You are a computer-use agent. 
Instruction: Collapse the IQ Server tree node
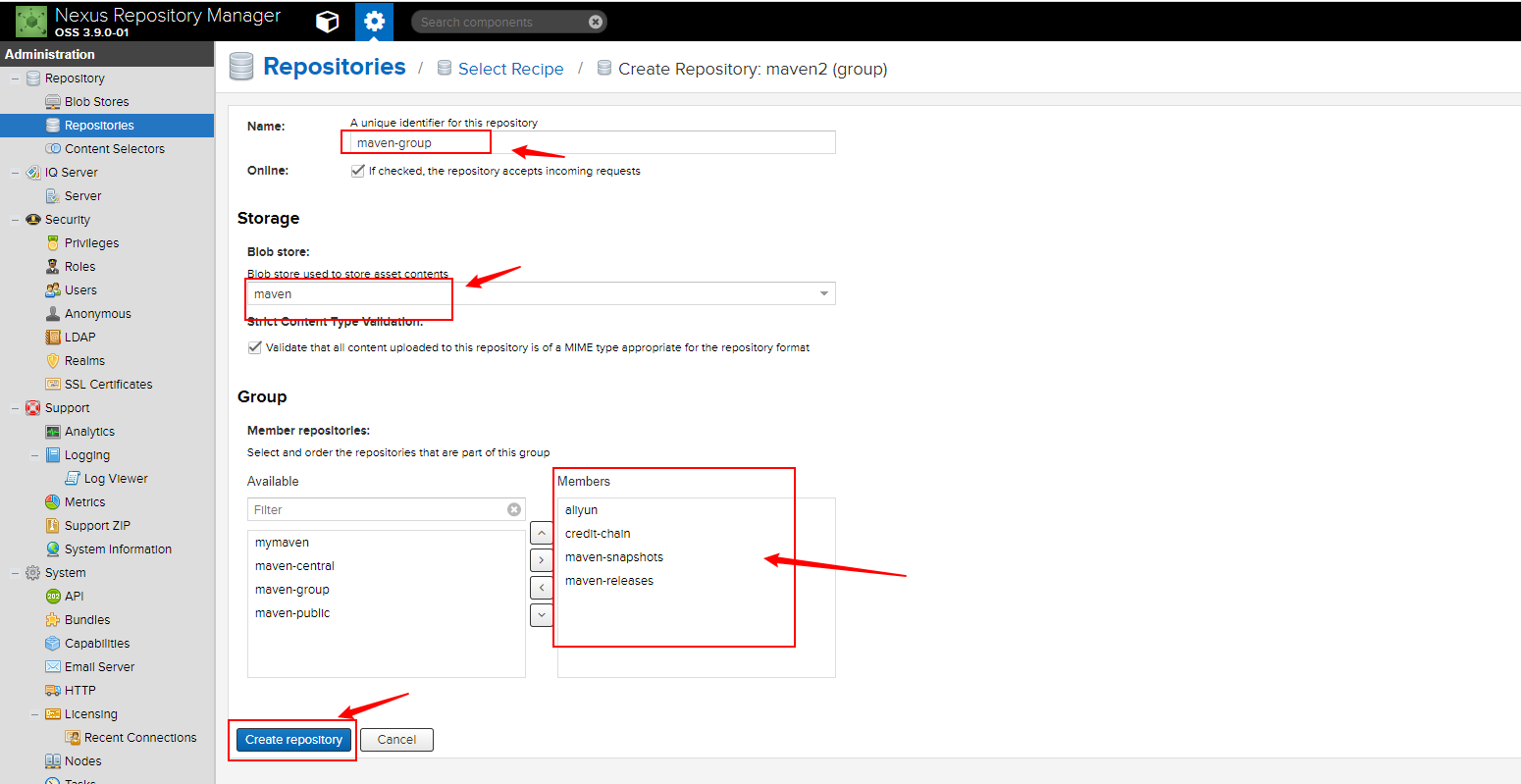pos(15,173)
